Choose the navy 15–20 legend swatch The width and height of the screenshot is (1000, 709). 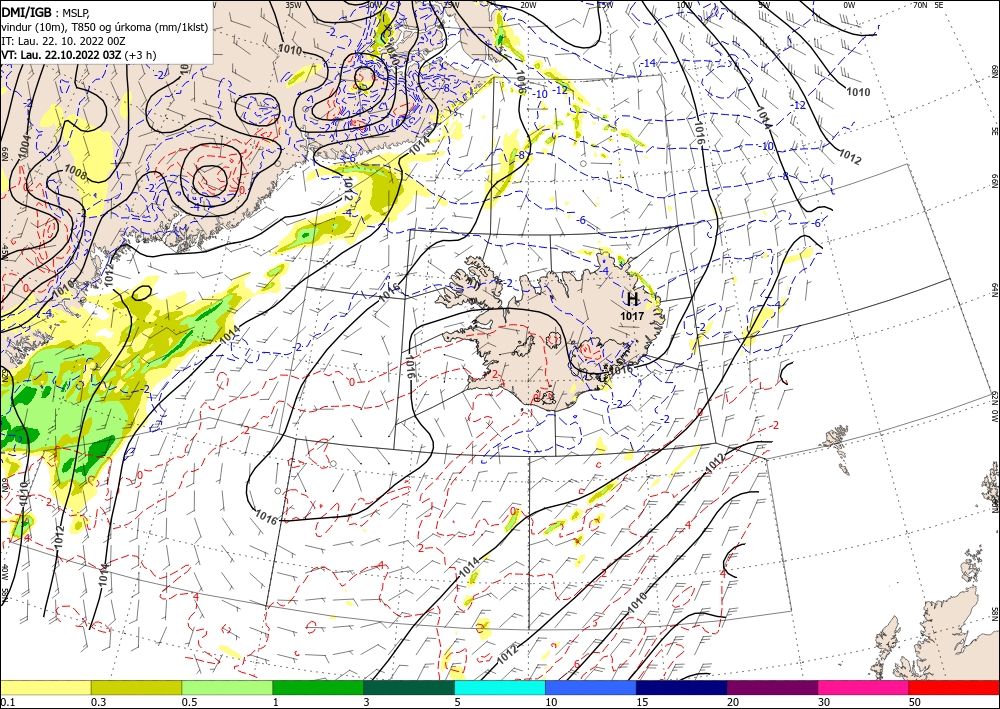point(682,687)
